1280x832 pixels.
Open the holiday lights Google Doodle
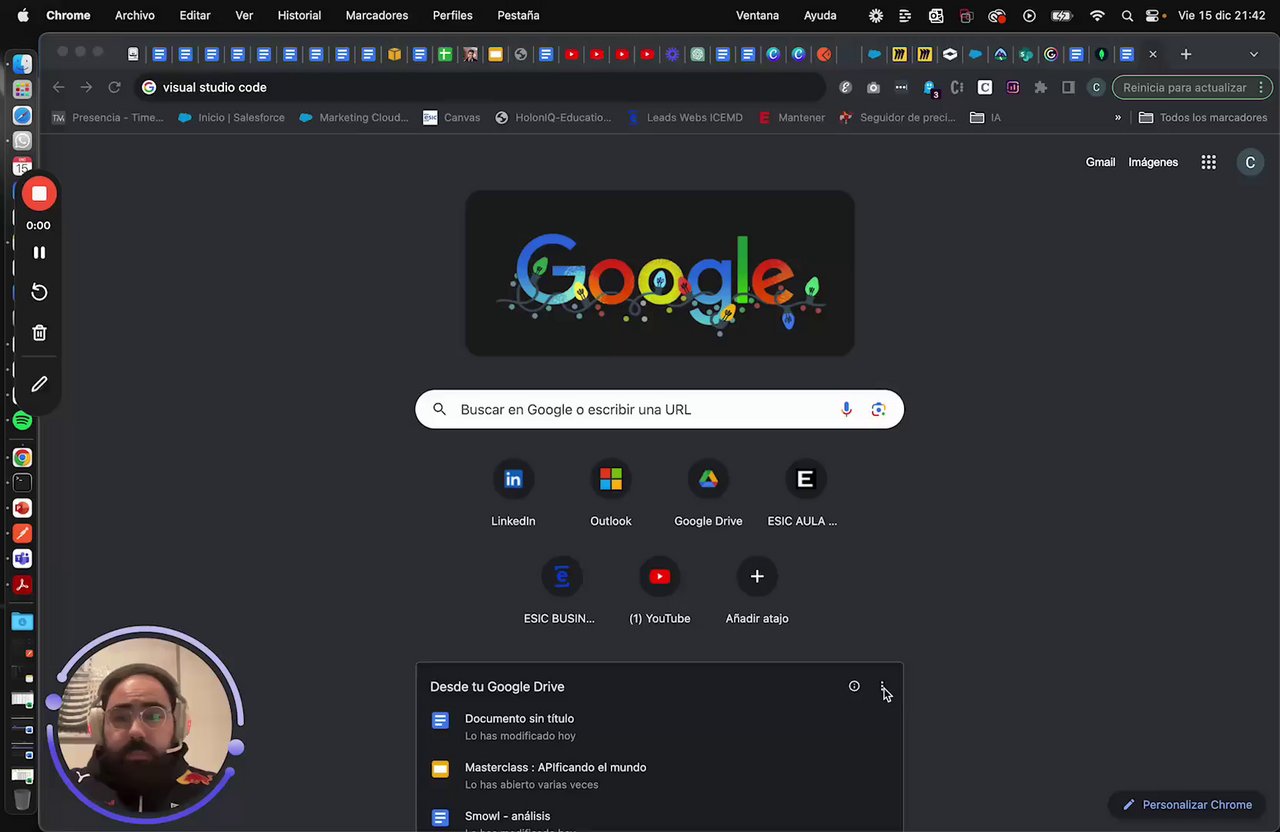[x=660, y=273]
